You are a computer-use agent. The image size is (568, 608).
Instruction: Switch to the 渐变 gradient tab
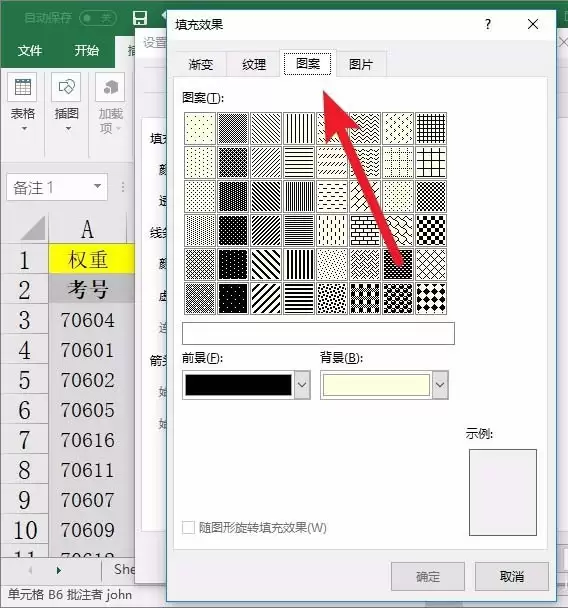tap(201, 64)
